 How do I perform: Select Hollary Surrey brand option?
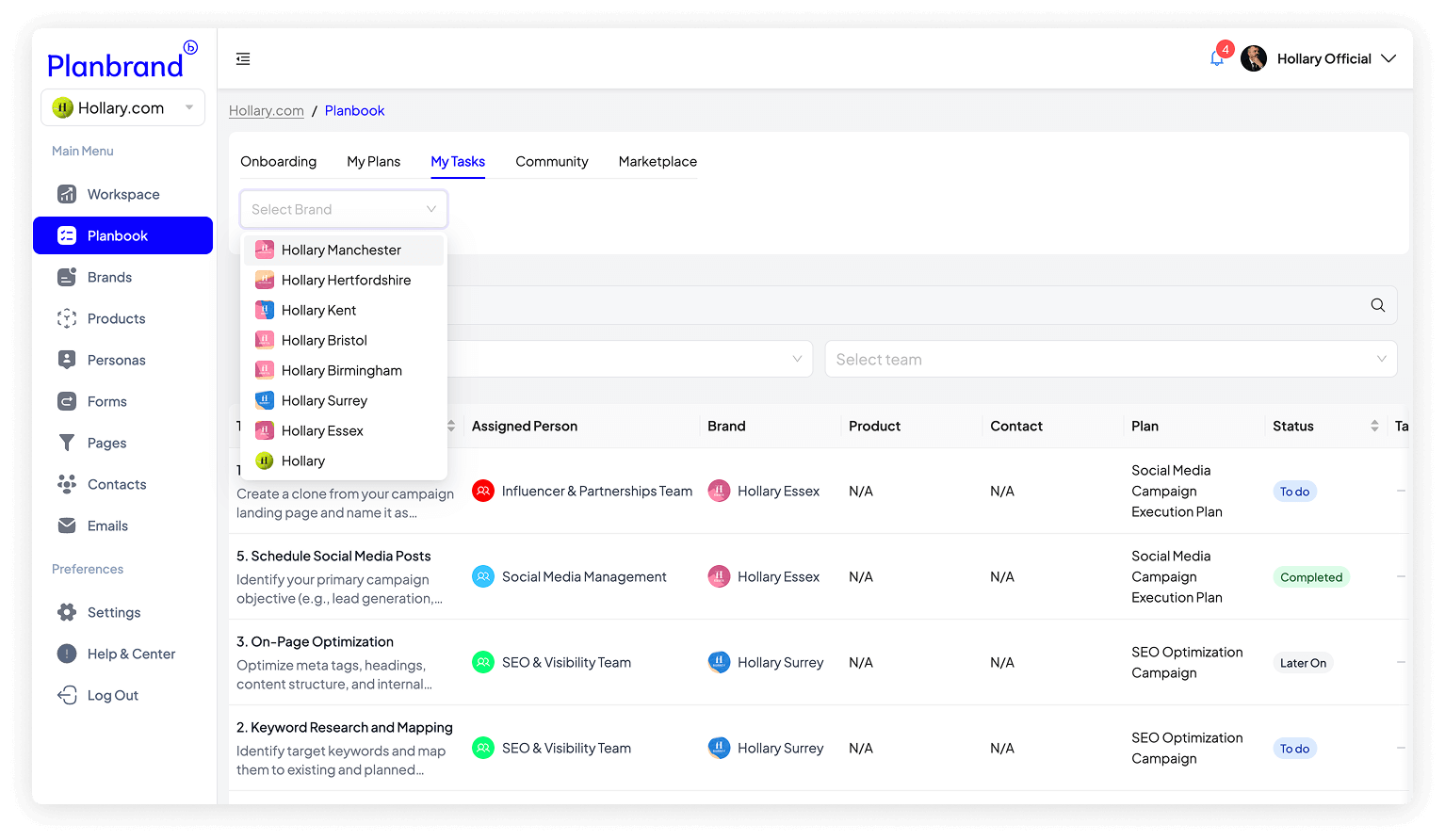pyautogui.click(x=324, y=401)
